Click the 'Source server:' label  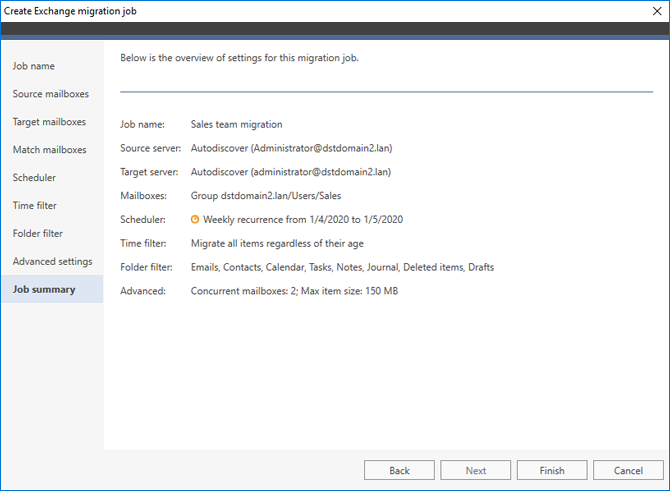[x=150, y=148]
